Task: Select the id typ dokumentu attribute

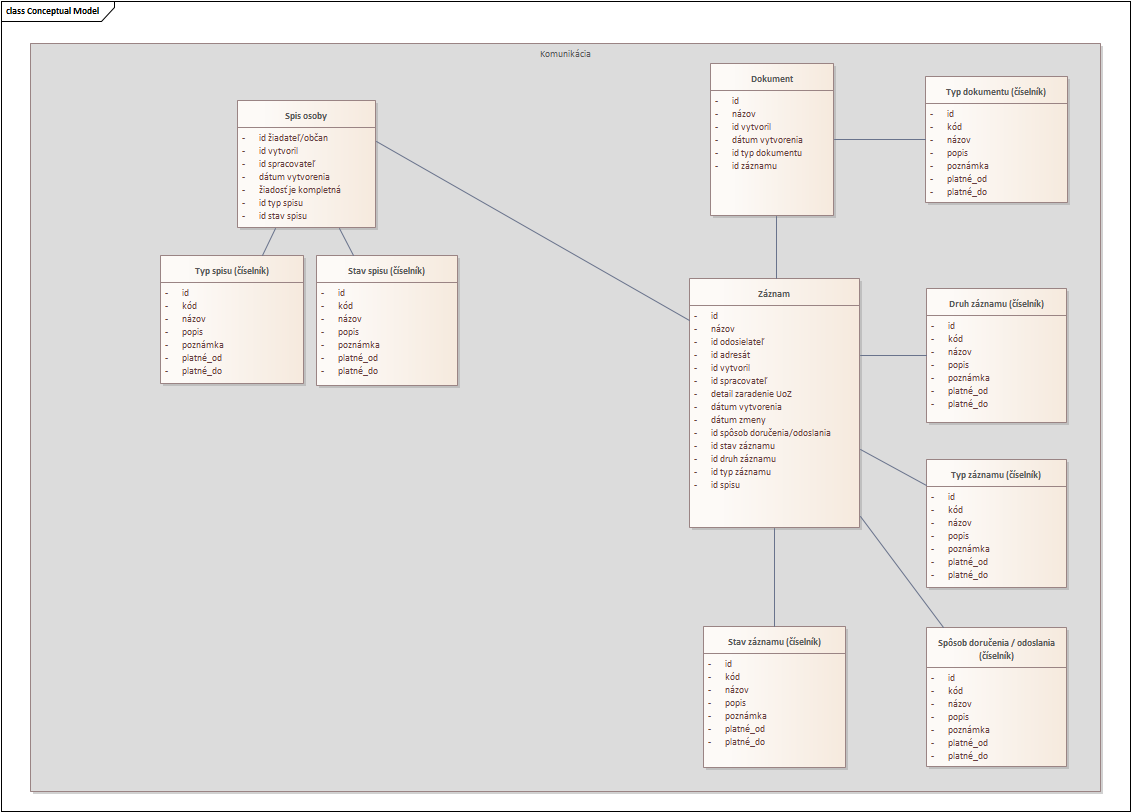Action: coord(766,153)
